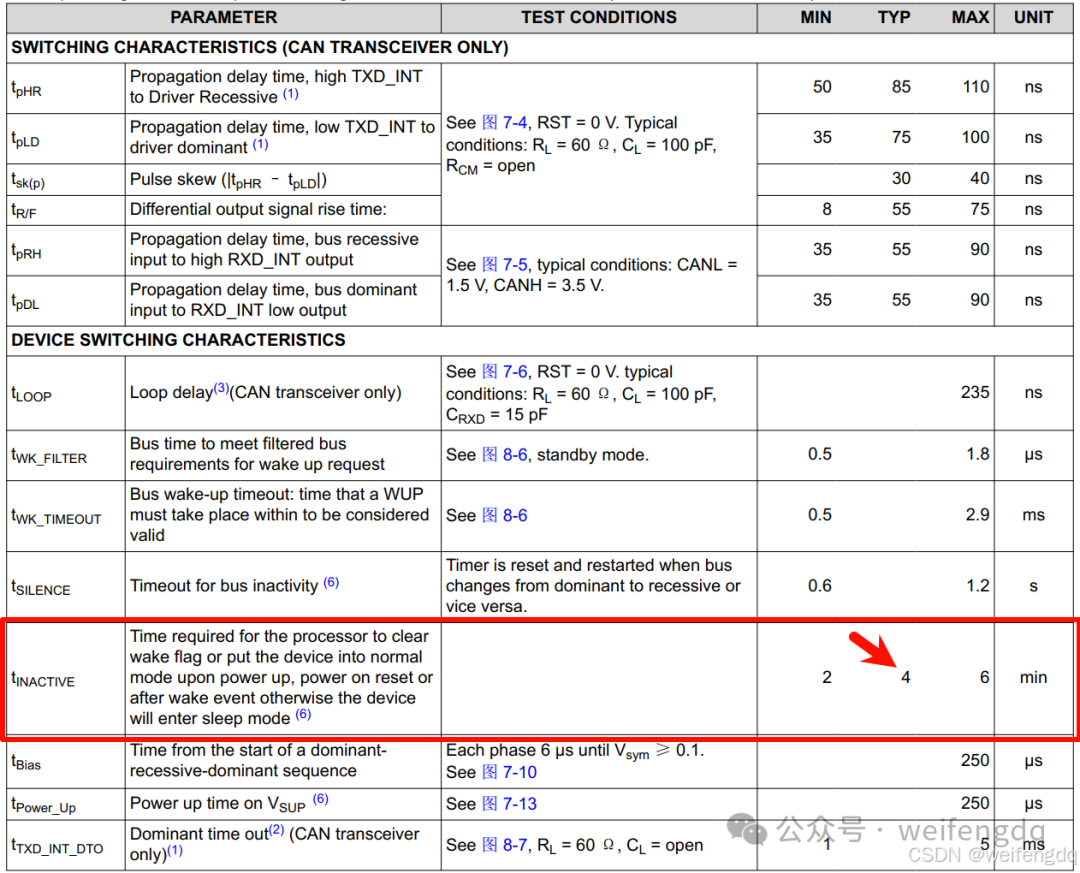Open 图 8-6 link in standby mode row
1080x873 pixels.
point(504,455)
